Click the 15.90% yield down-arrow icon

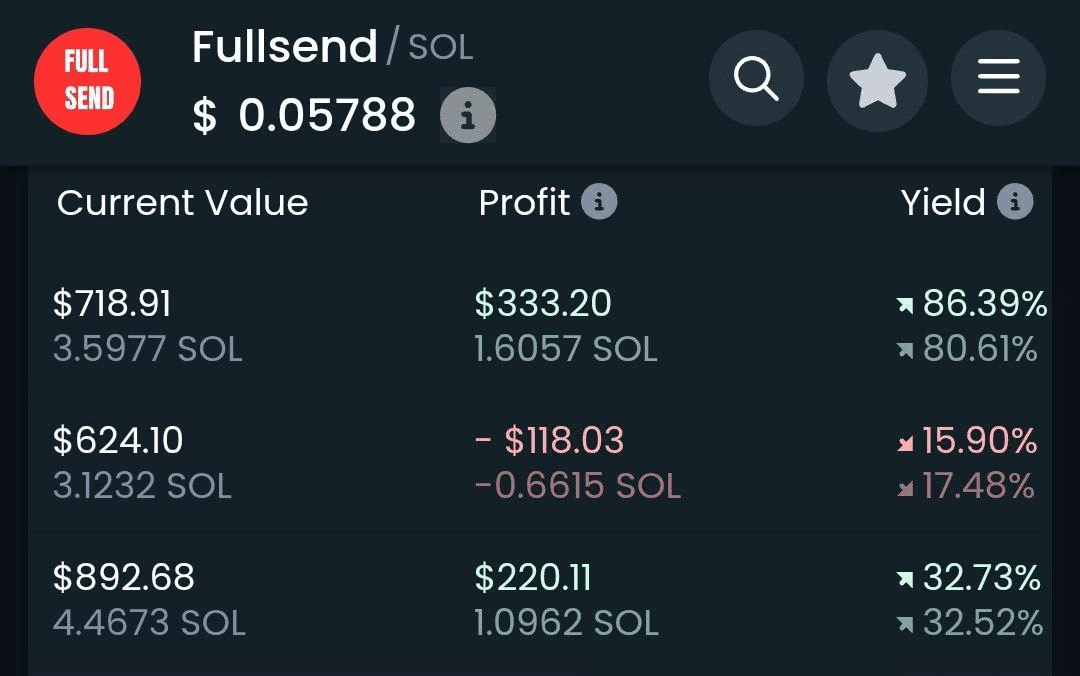(x=905, y=443)
